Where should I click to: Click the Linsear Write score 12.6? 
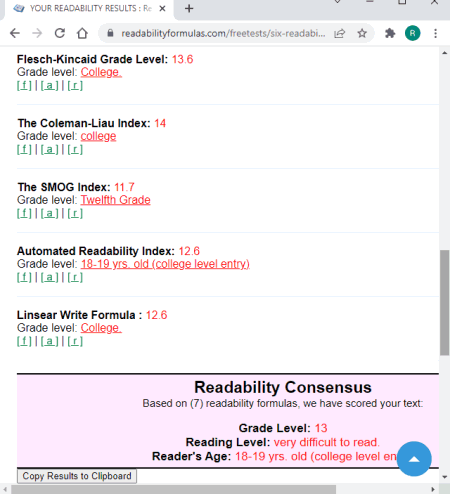tap(156, 315)
